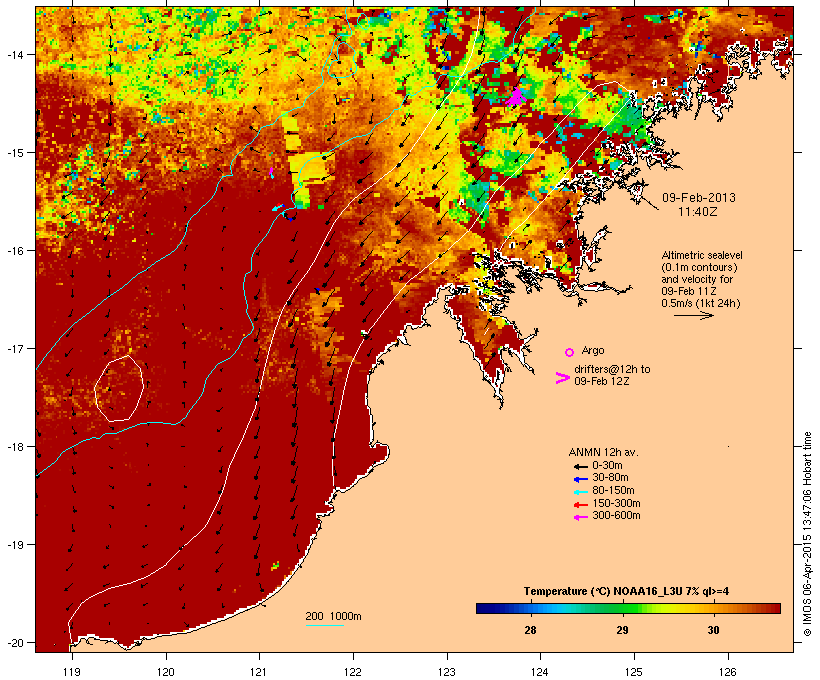Click the 119 longitude axis label
Screen dimensions: 820x680
(72, 672)
